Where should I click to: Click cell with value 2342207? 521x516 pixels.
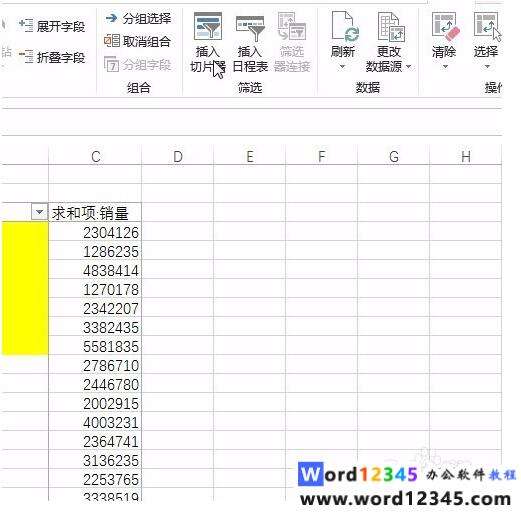[x=95, y=308]
